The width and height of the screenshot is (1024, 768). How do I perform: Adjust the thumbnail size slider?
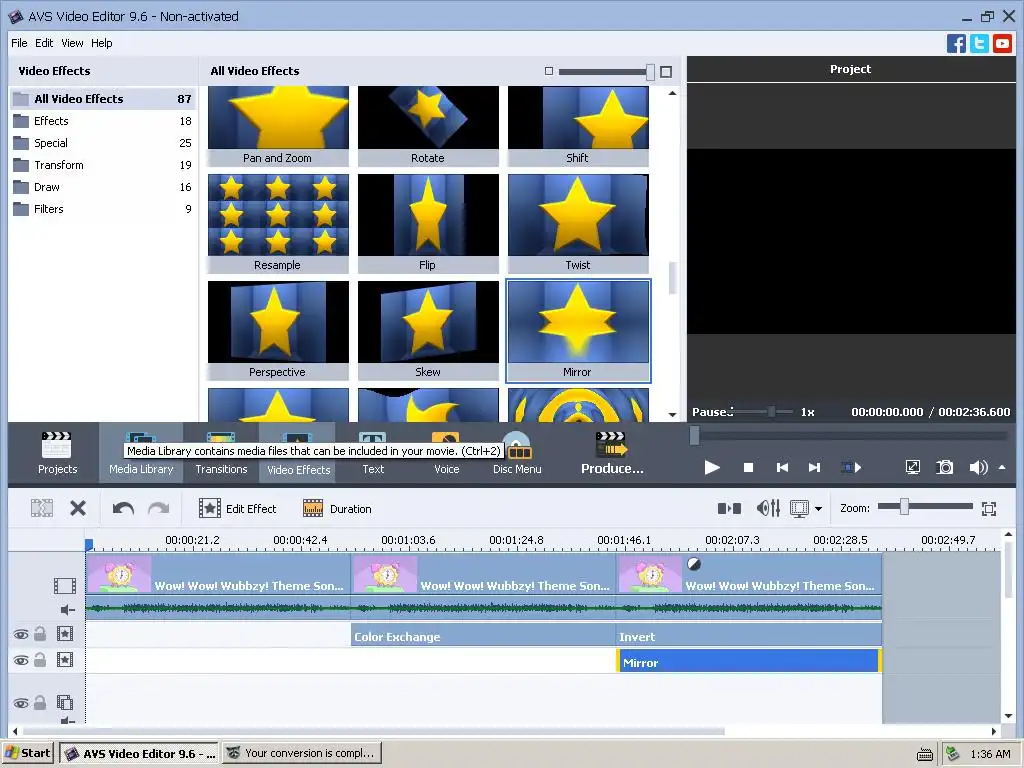(650, 72)
